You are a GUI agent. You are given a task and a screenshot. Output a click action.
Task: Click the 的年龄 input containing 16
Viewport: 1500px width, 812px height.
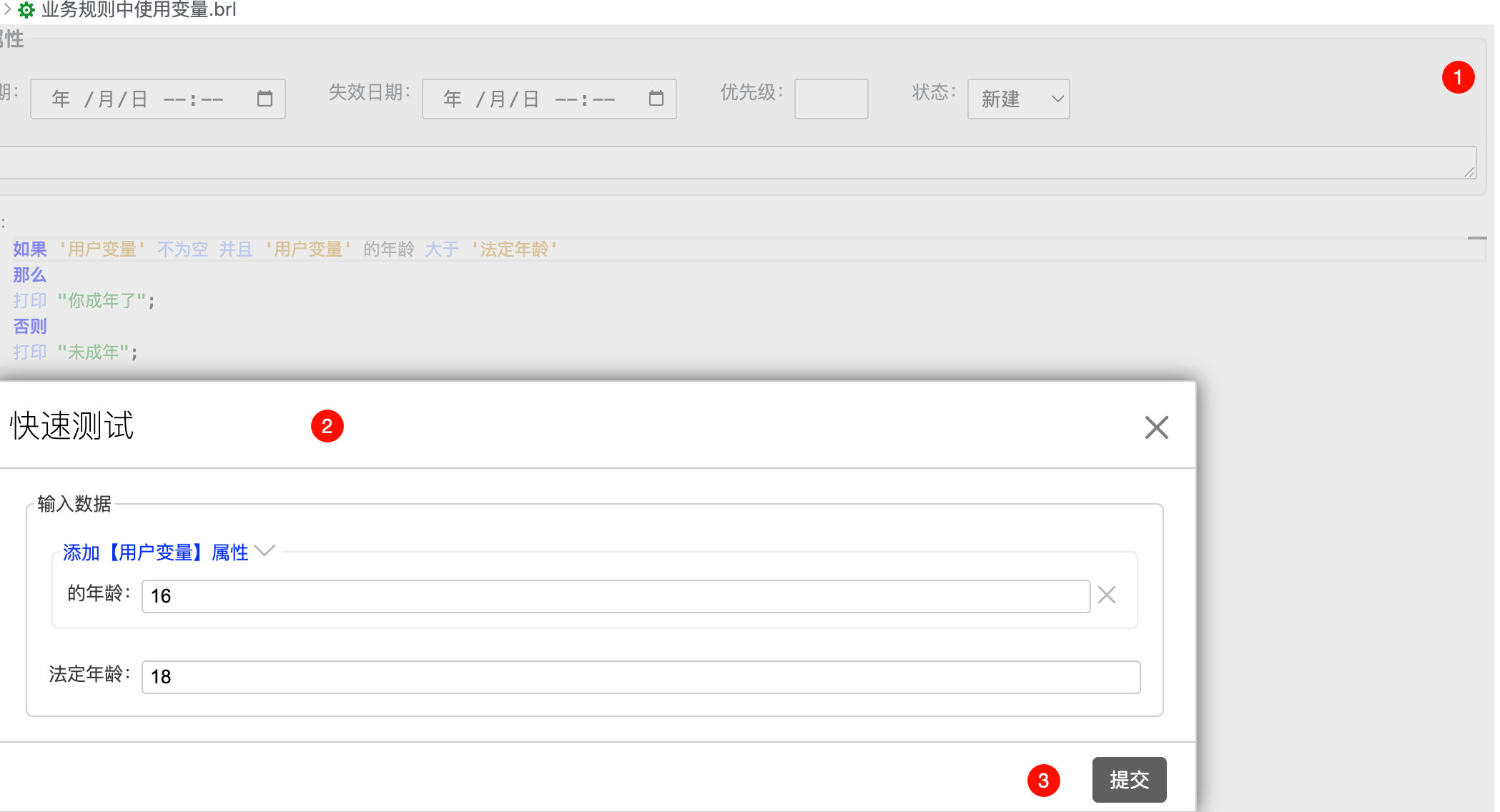(x=615, y=596)
